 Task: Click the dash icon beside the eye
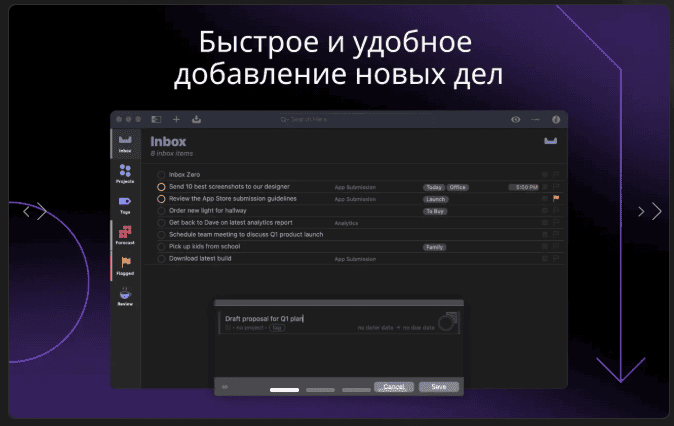(535, 120)
